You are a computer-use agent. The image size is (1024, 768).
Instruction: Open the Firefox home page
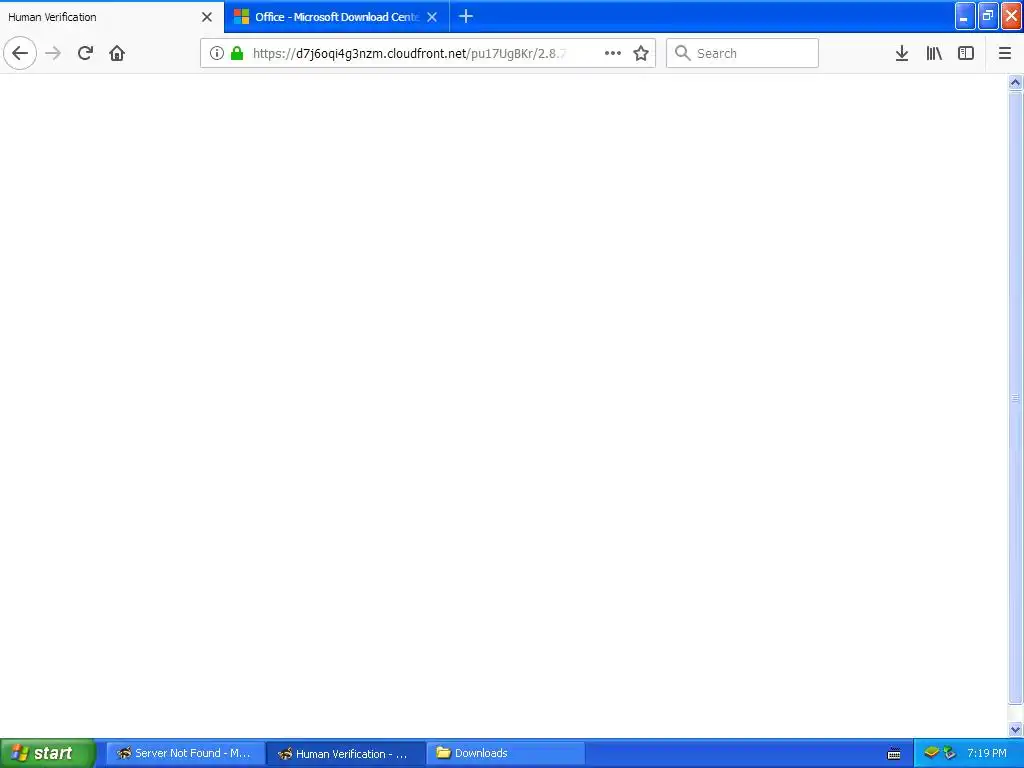coord(117,53)
